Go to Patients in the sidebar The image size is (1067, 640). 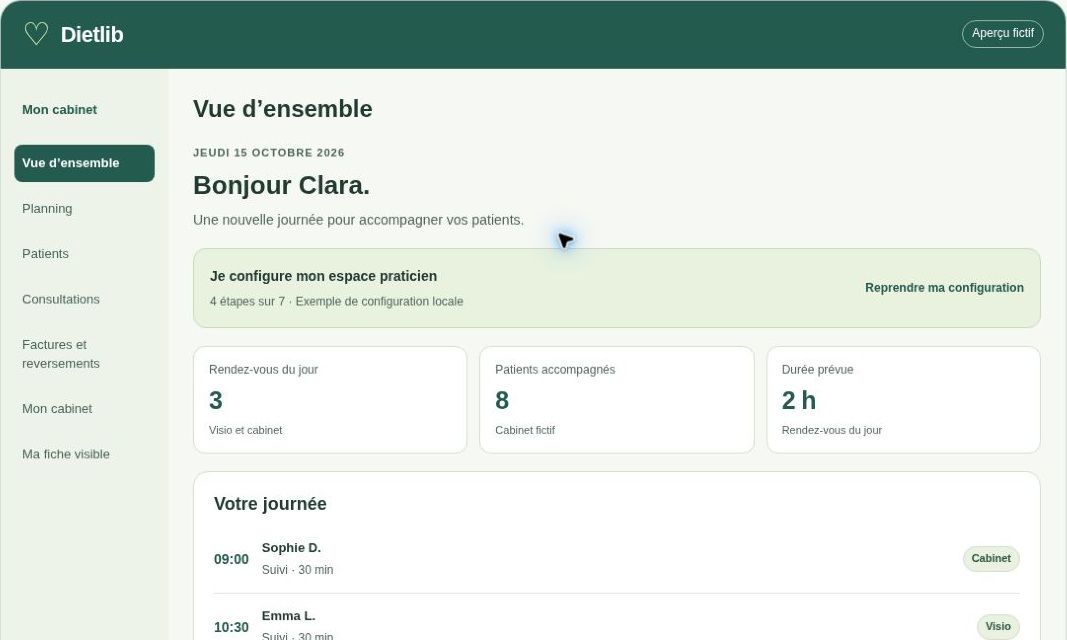click(x=45, y=254)
